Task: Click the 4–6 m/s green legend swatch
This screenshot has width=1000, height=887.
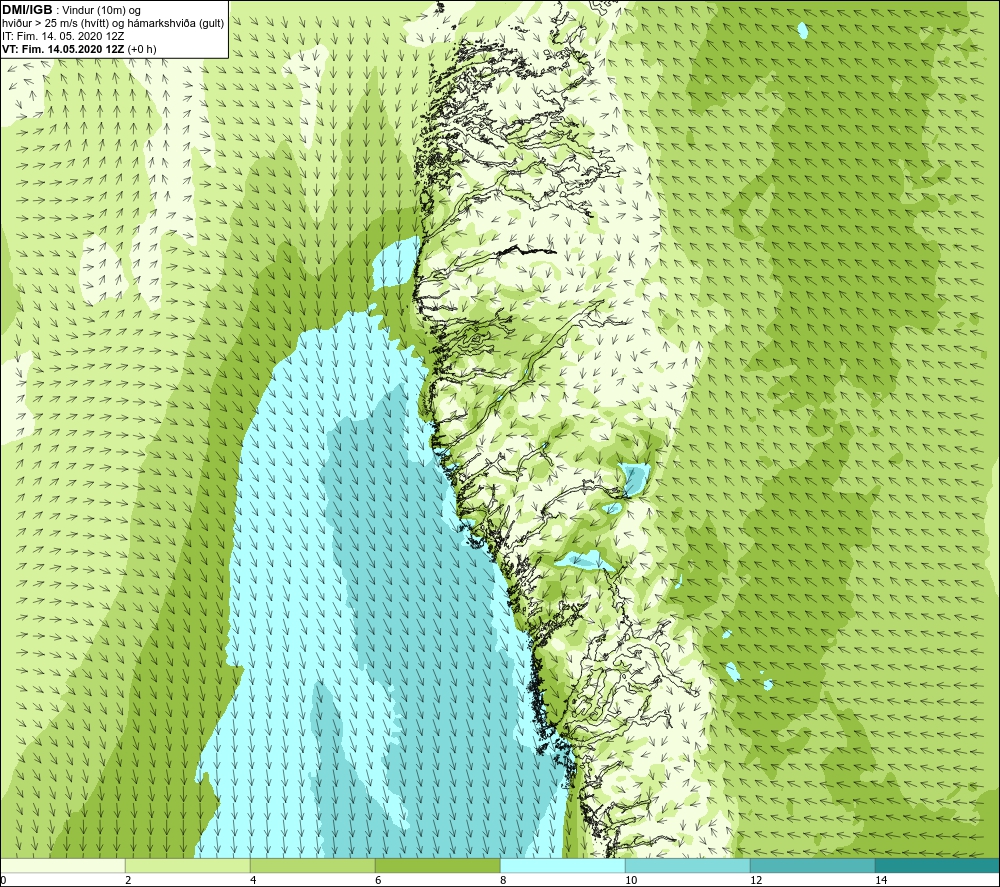Action: [312, 865]
